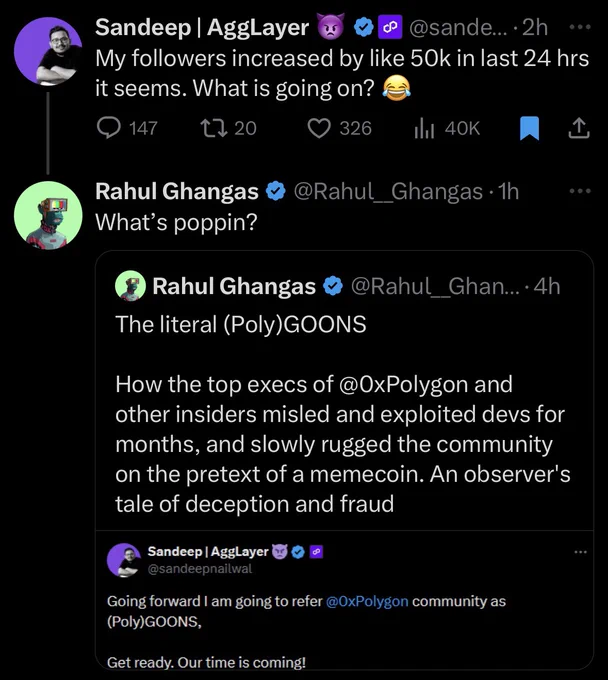Open replies on Sandeep's followers tweet

(x=127, y=128)
